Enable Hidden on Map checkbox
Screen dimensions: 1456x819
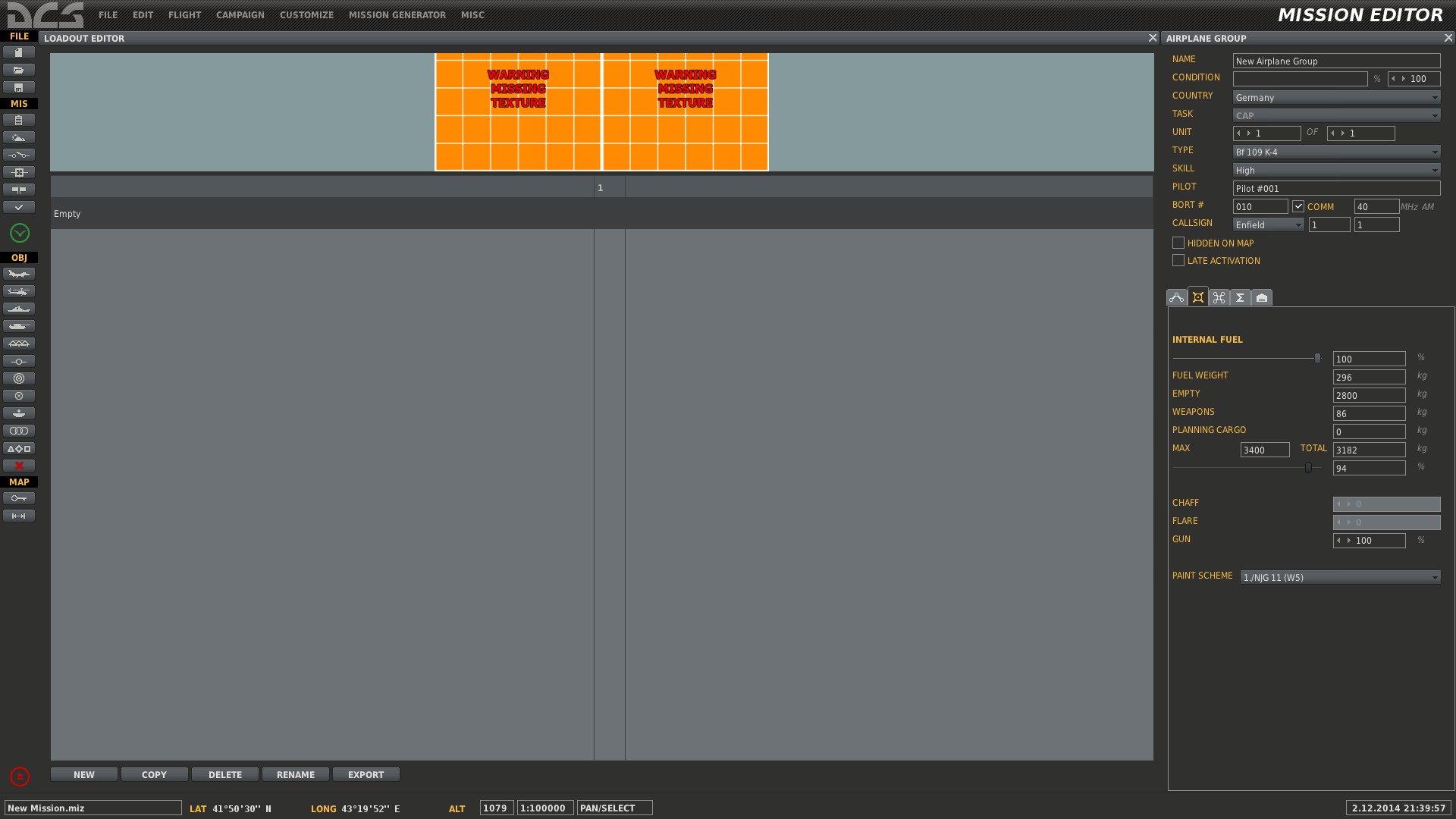pos(1178,243)
